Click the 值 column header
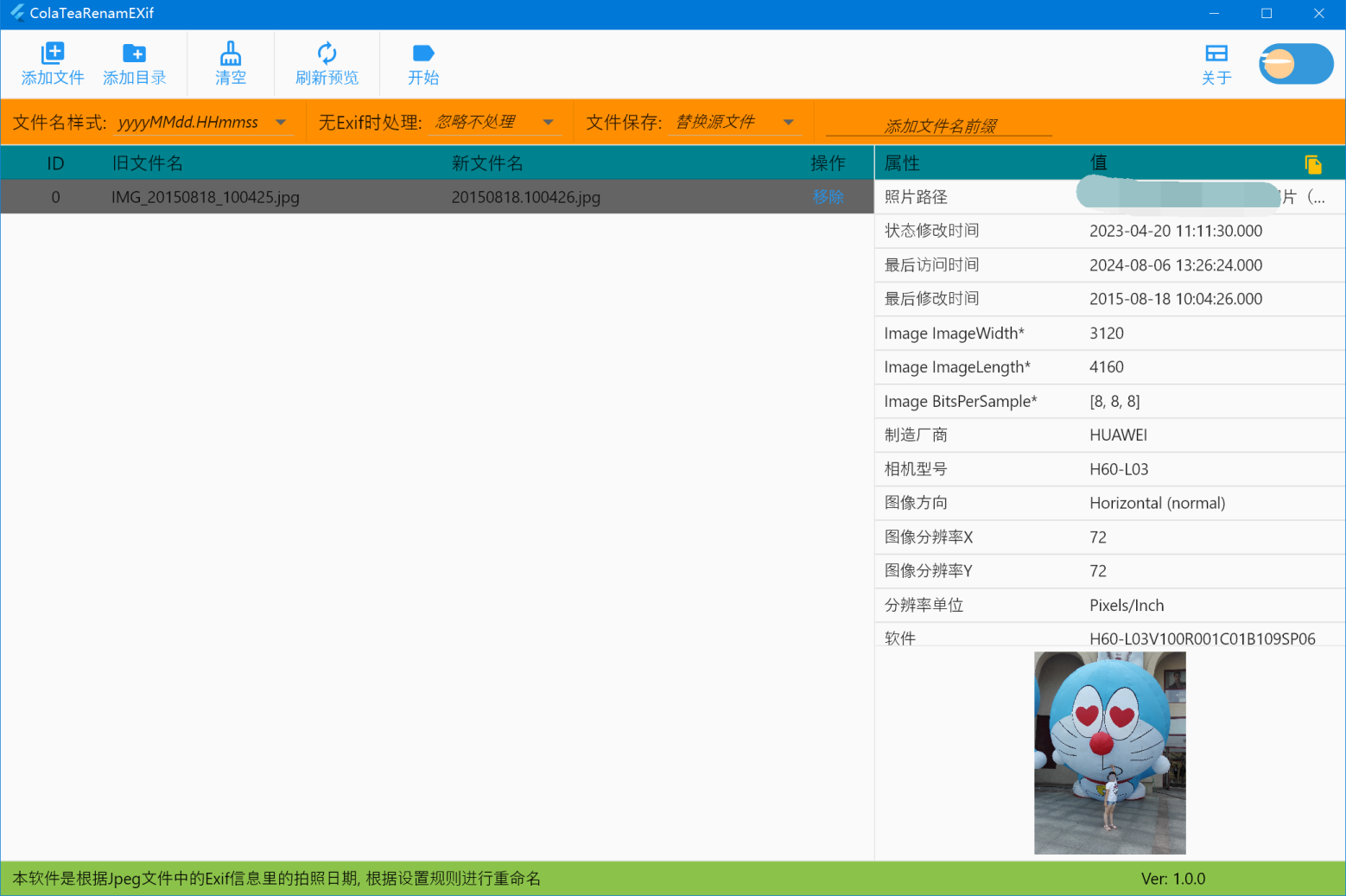This screenshot has width=1346, height=896. 1099,163
